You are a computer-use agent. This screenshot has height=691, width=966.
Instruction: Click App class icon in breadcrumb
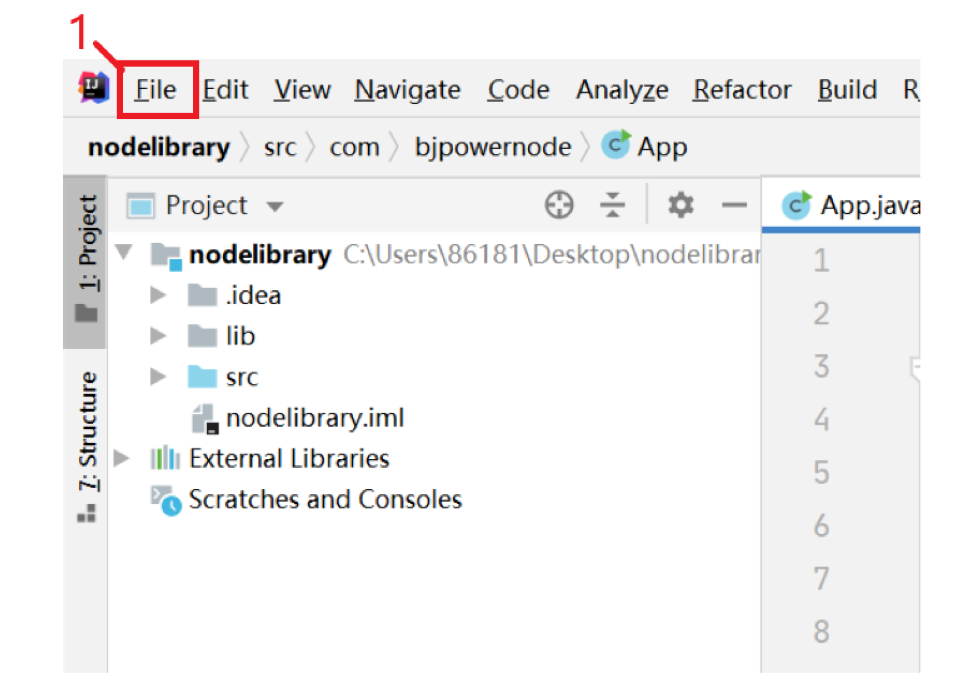(616, 145)
